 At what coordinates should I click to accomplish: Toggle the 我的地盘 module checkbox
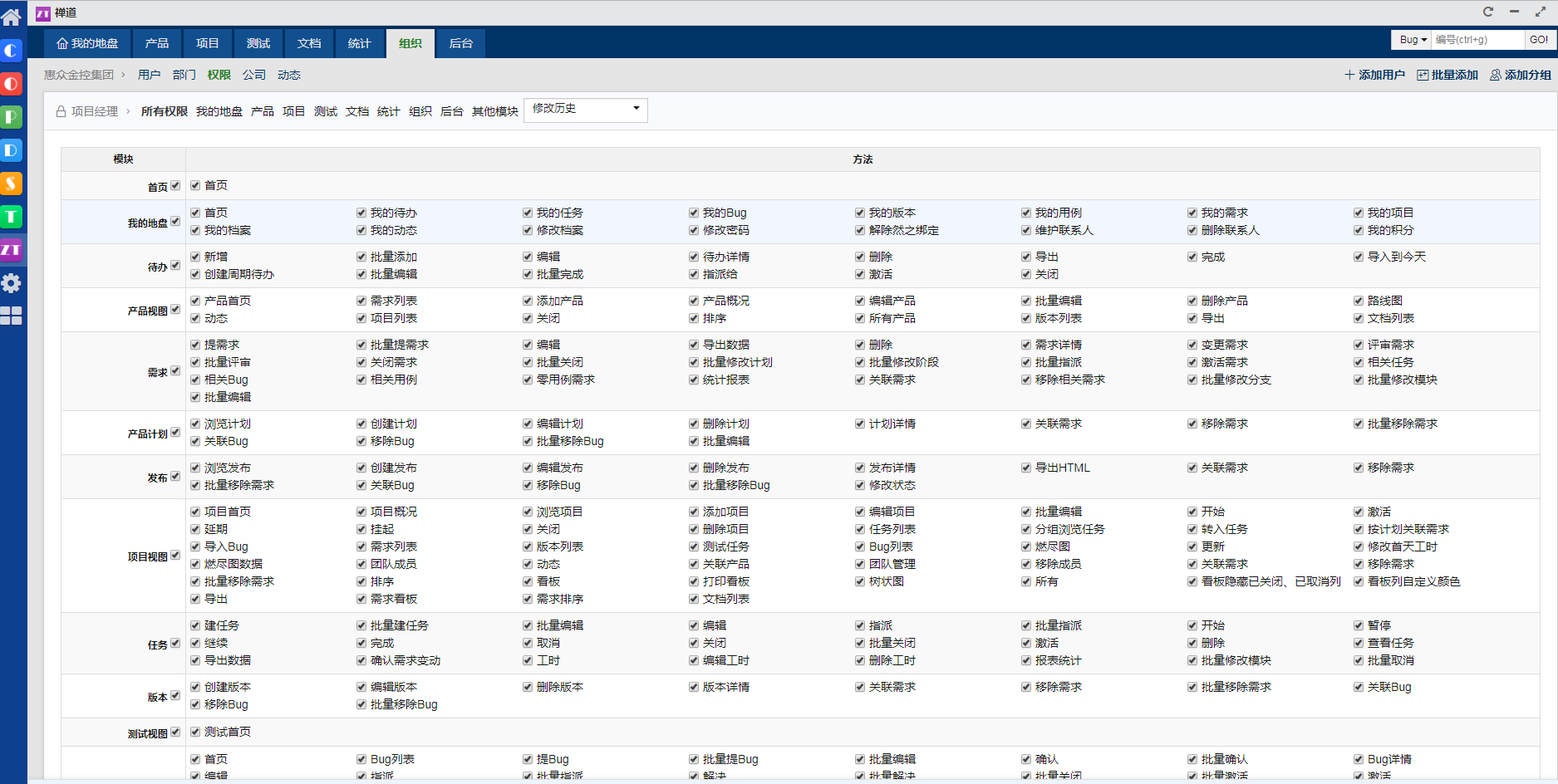pyautogui.click(x=175, y=222)
